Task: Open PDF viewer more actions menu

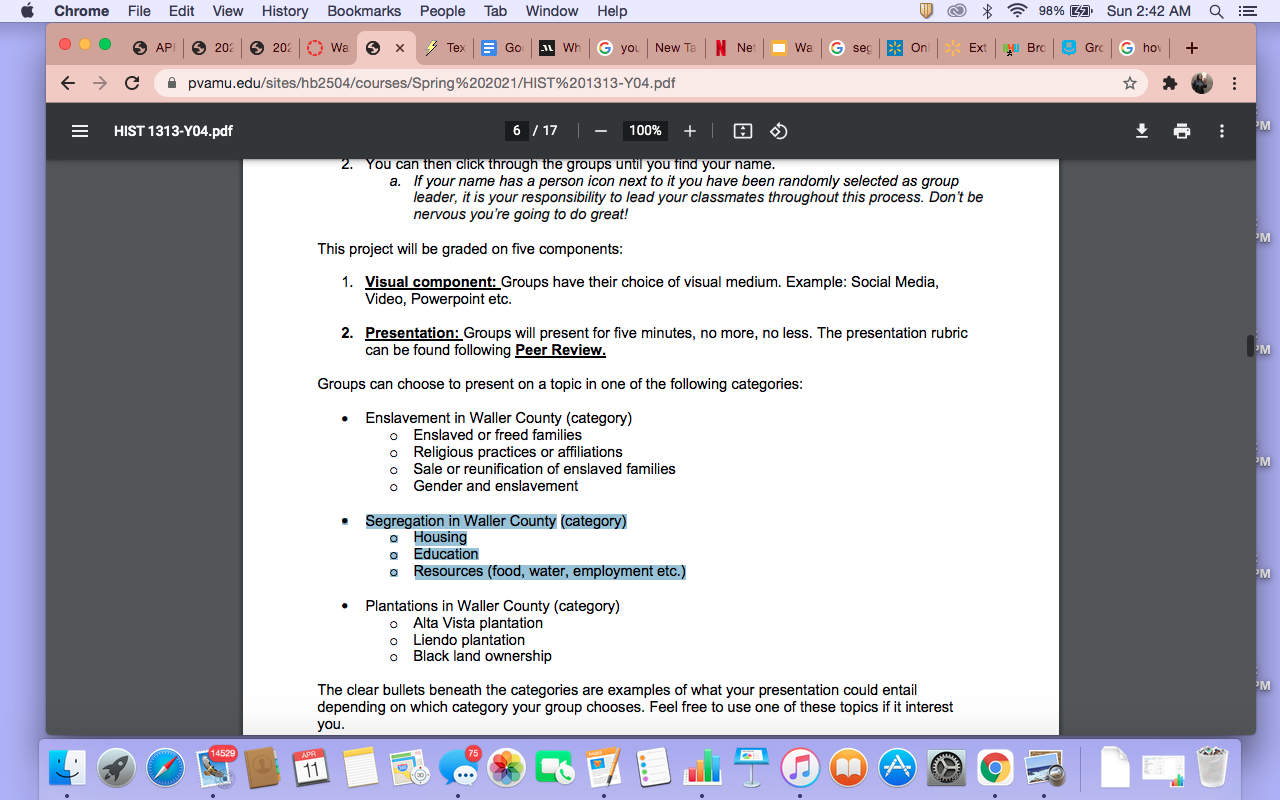Action: [1221, 131]
